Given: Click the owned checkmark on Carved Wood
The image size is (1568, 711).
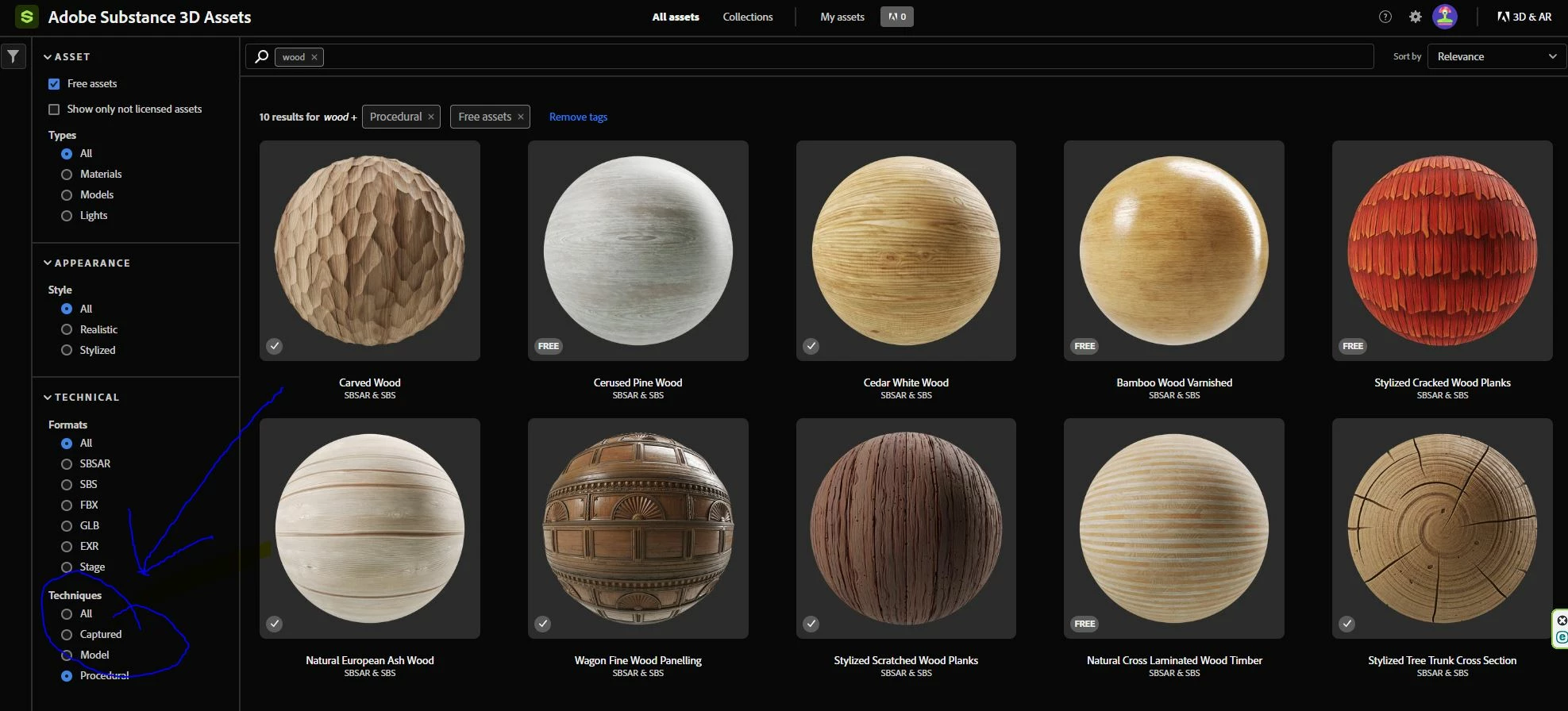Looking at the screenshot, I should click(x=274, y=346).
